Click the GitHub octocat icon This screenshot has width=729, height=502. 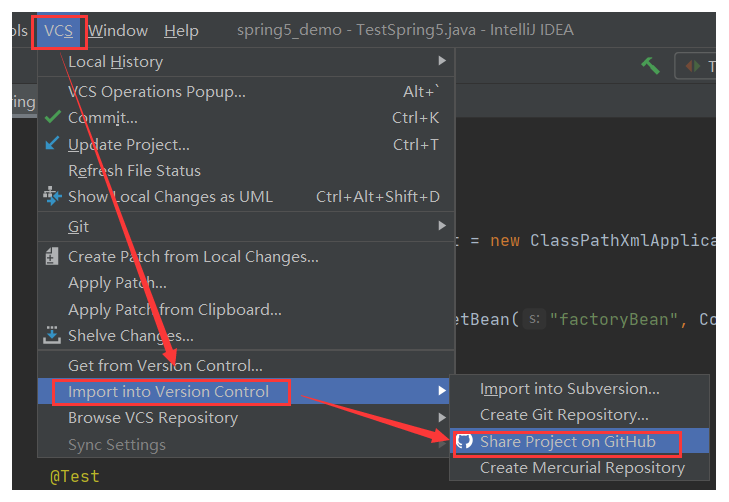point(464,441)
